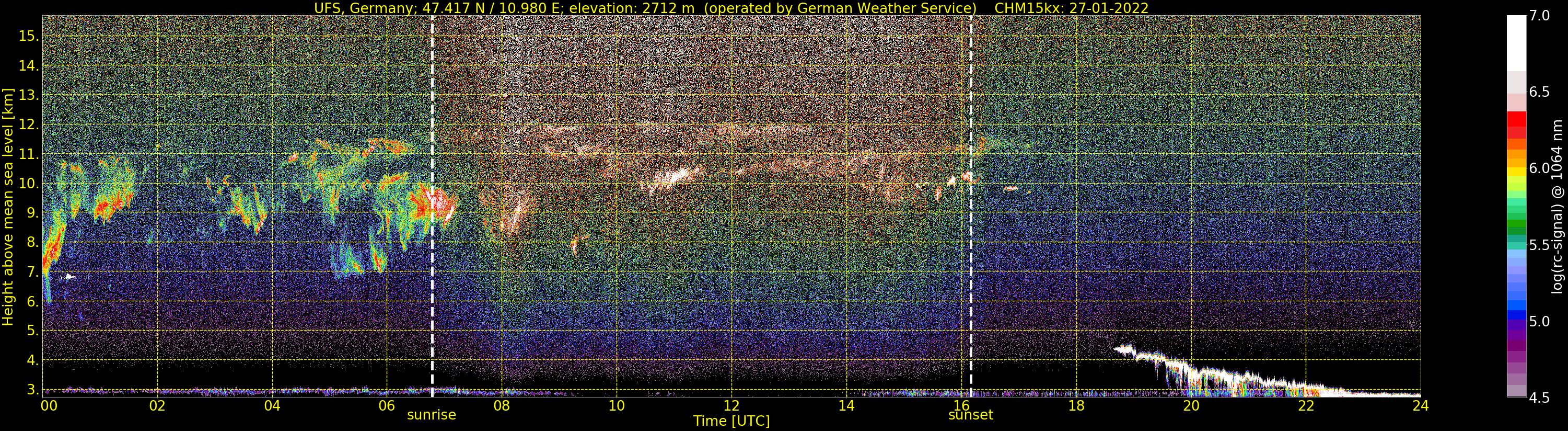Click the '00' time axis tick label
Viewport: 1568px width, 431px height.
pyautogui.click(x=49, y=405)
